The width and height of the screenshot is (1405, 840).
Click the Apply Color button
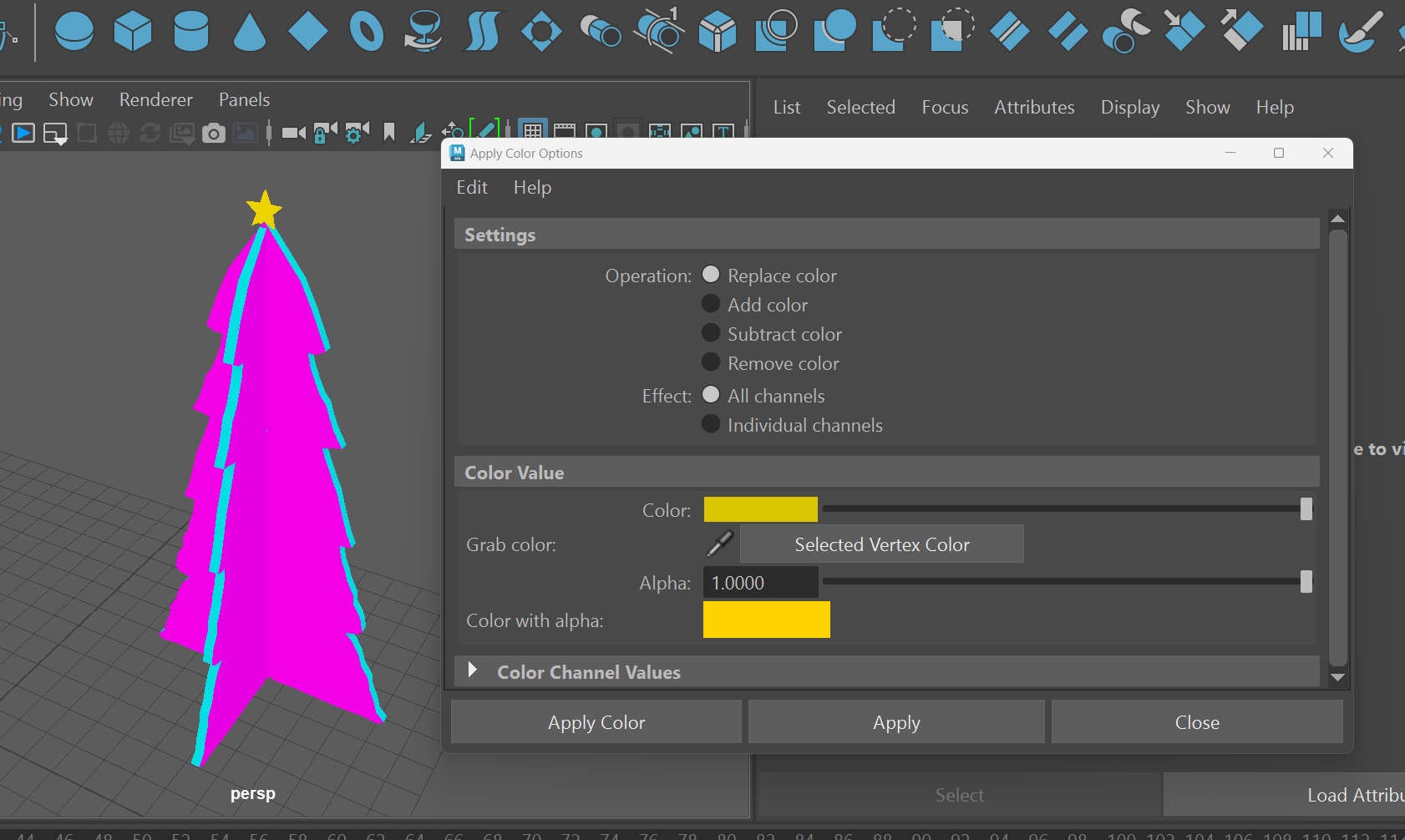[x=596, y=722]
